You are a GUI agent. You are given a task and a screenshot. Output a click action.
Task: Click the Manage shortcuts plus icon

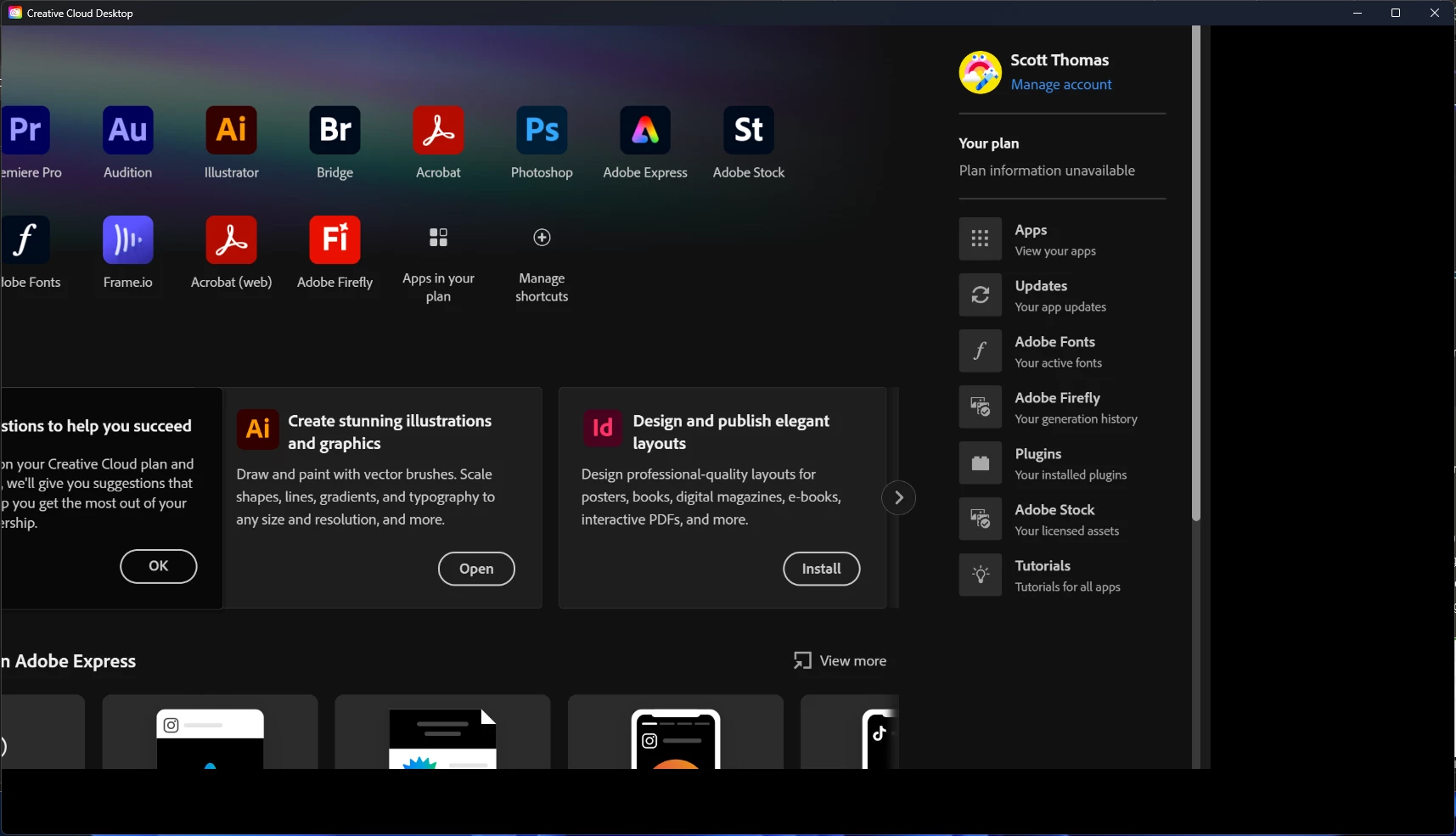click(x=542, y=238)
